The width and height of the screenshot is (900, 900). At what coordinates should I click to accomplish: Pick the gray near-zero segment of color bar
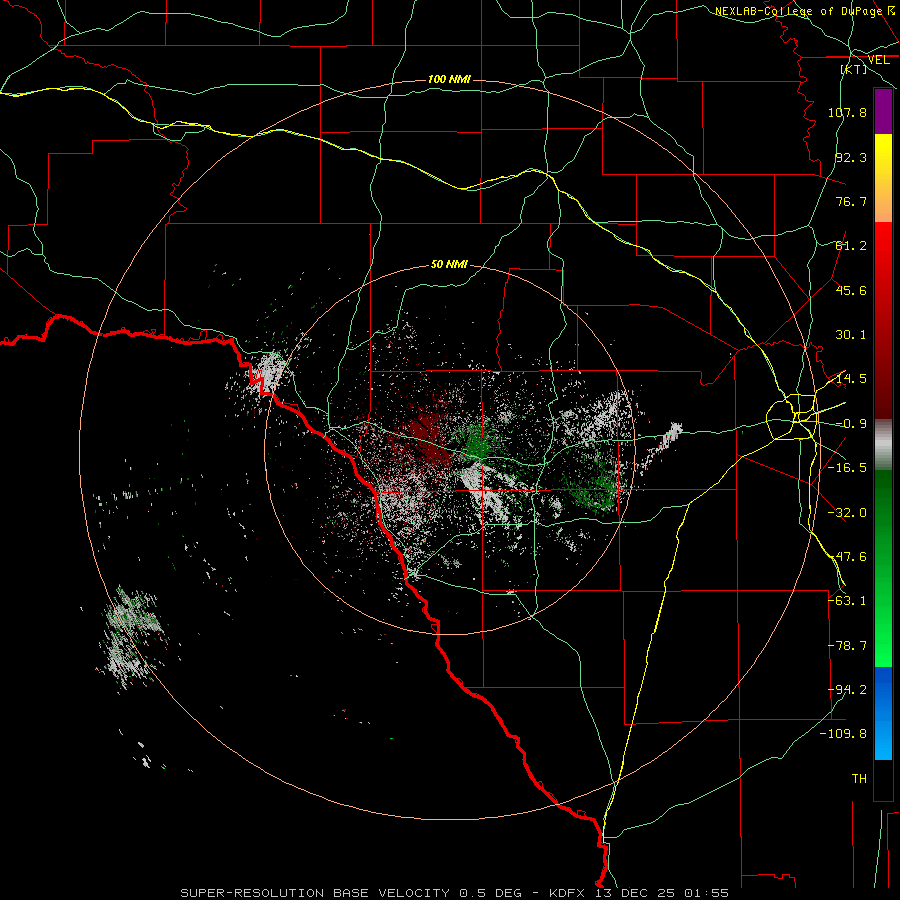point(883,445)
